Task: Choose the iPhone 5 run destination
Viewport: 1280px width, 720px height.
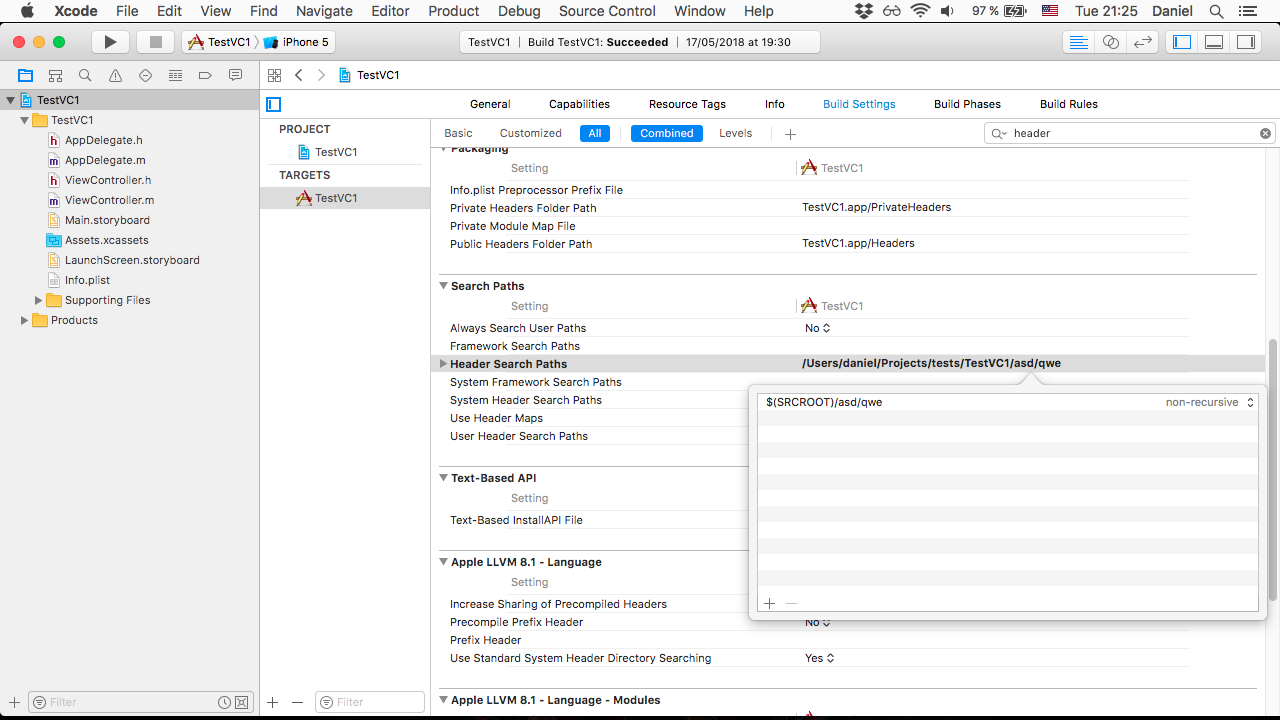Action: pos(296,42)
